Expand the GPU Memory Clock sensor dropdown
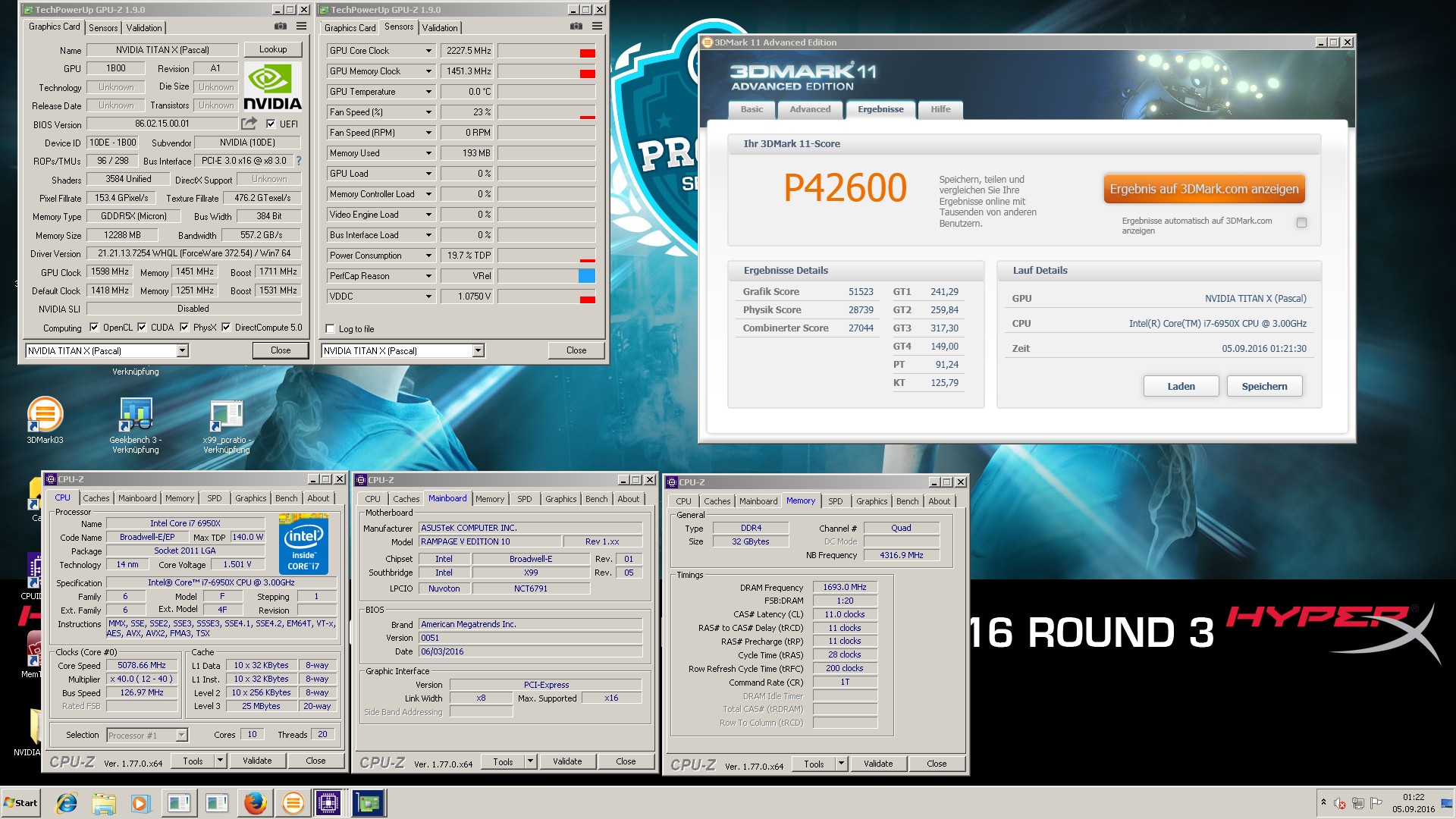The height and width of the screenshot is (819, 1456). [x=428, y=71]
